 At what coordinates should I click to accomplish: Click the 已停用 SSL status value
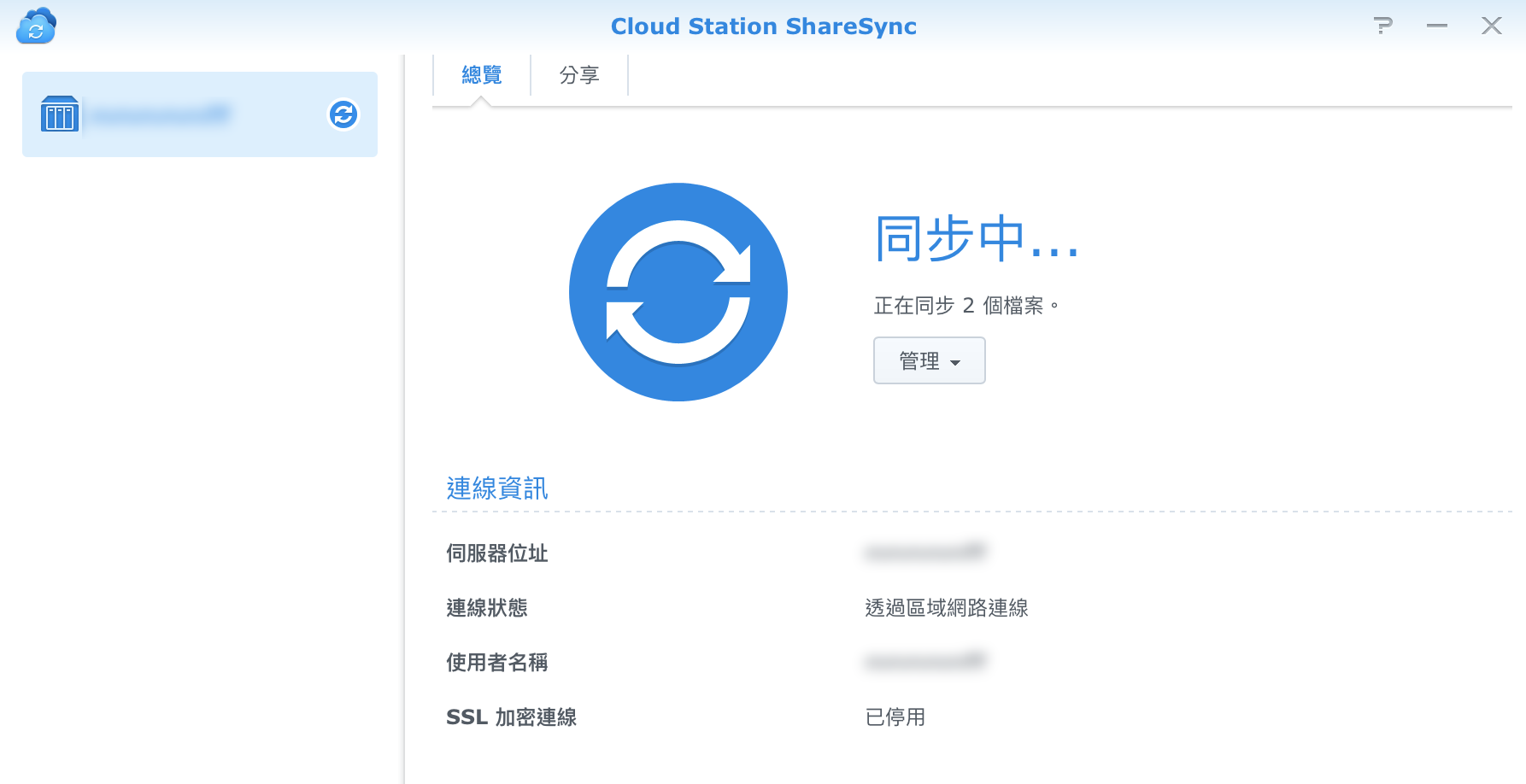(x=895, y=717)
